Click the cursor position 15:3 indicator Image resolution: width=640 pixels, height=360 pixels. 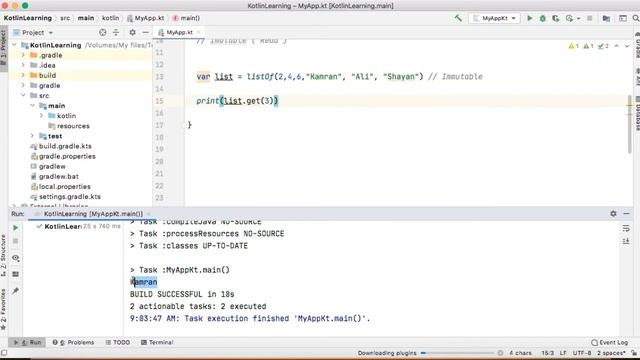[548, 353]
